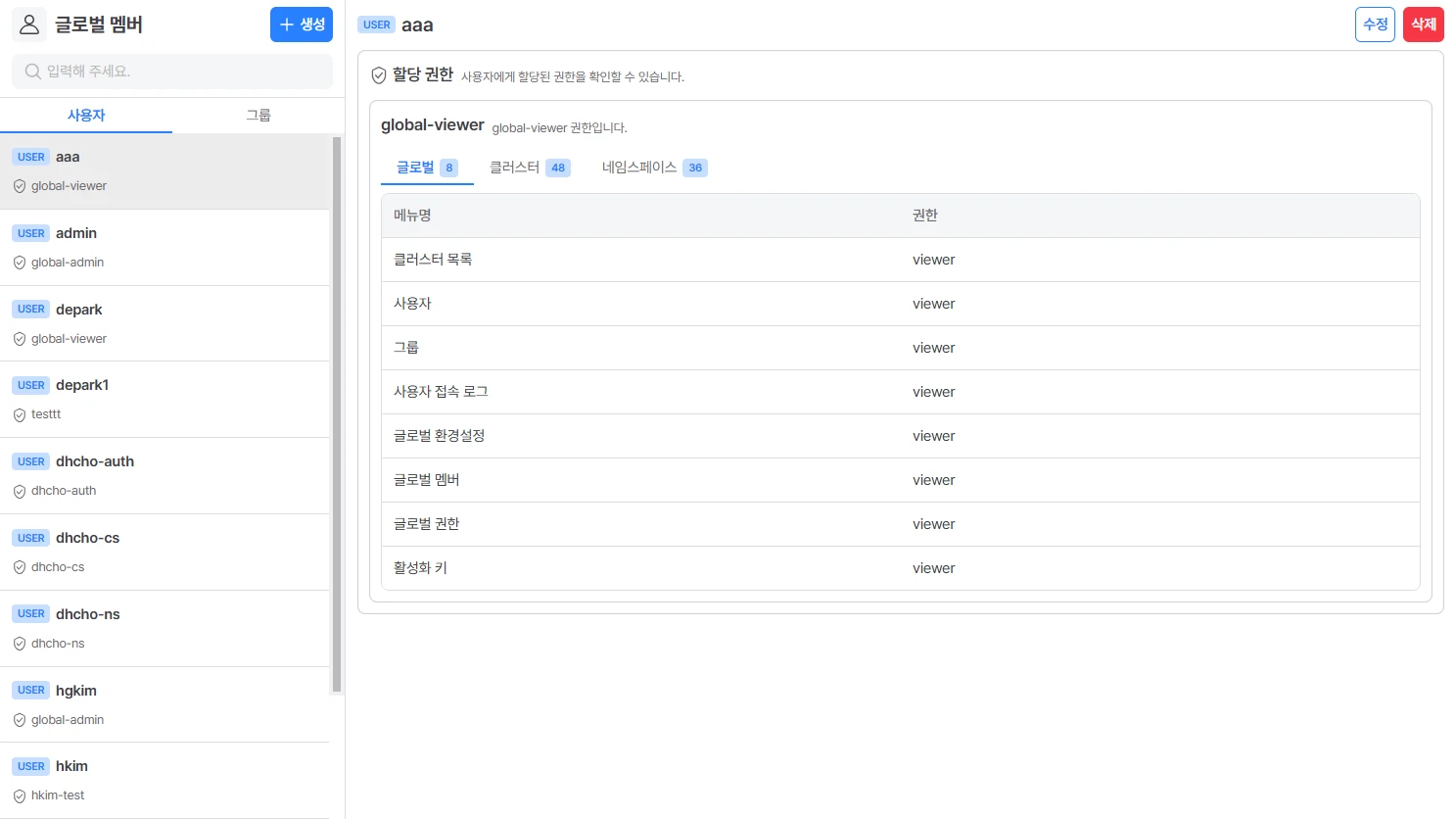Screen dimensions: 1456x819
Task: Switch to the 그룹 tab
Action: [x=258, y=115]
